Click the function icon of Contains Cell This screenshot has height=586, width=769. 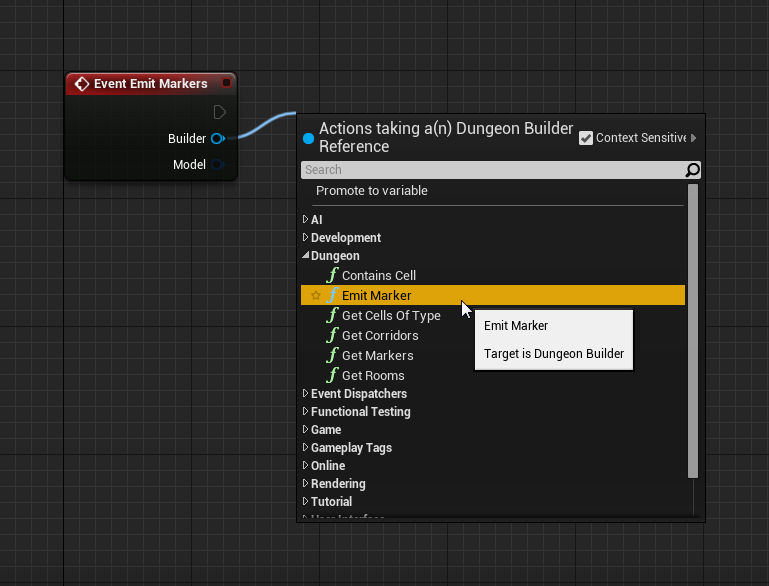point(333,275)
